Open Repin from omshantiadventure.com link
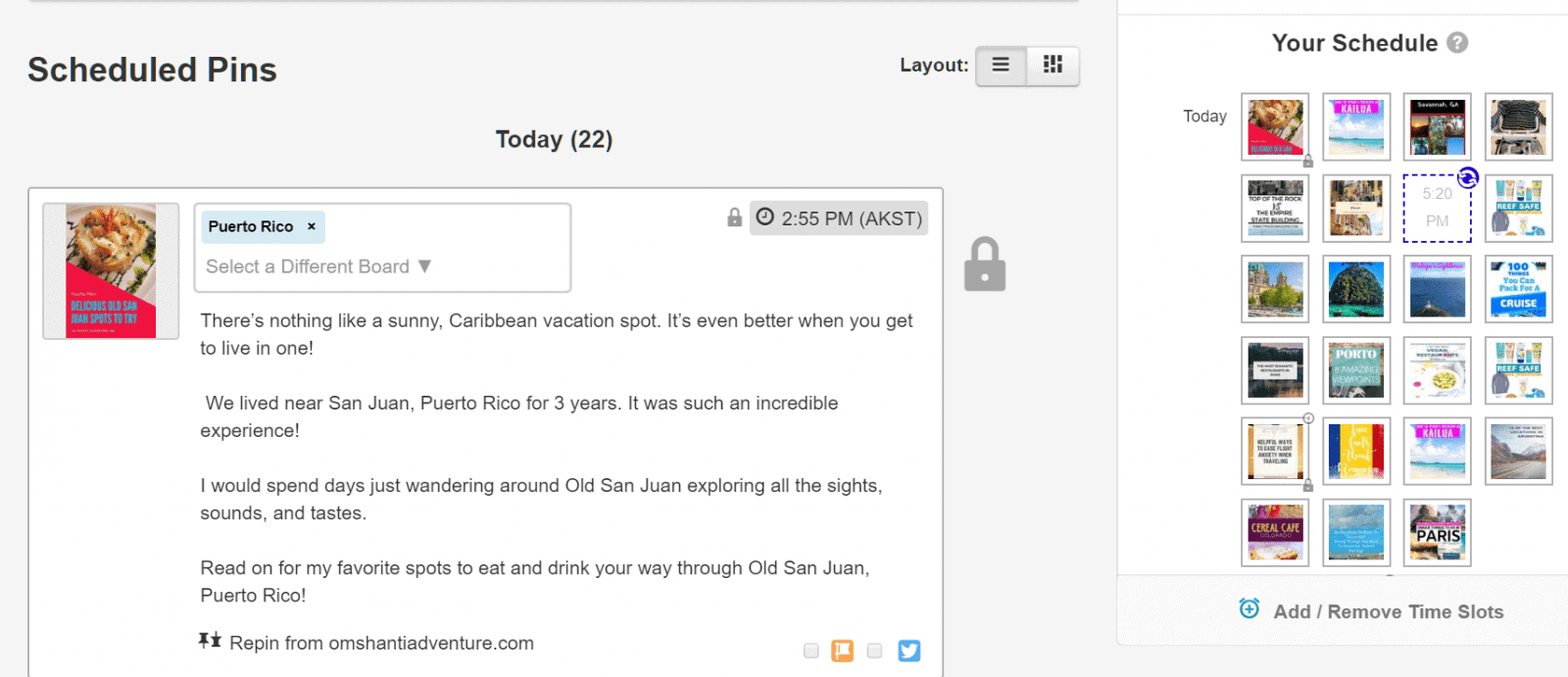1568x677 pixels. click(x=381, y=643)
